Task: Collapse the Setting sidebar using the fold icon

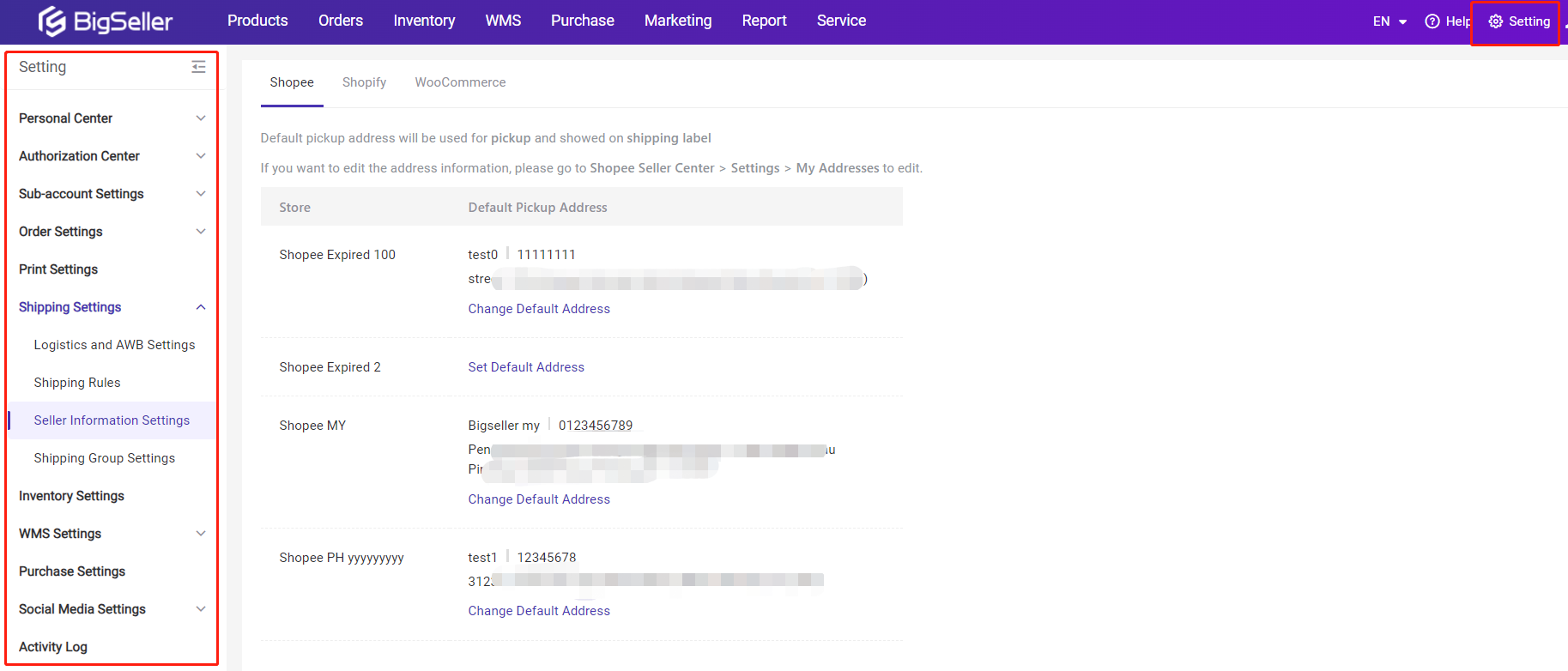Action: tap(198, 67)
